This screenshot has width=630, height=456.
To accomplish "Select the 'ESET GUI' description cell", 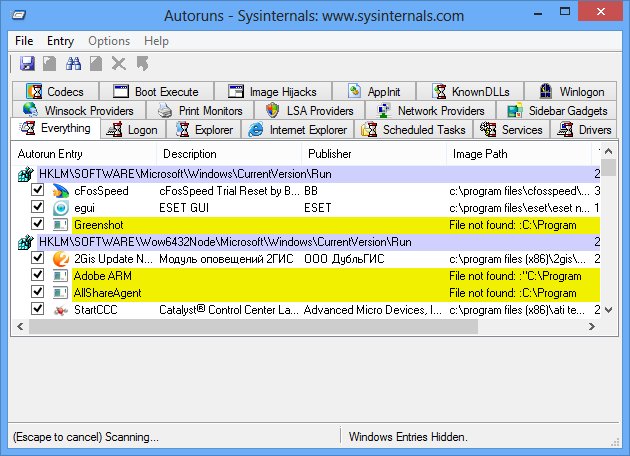I will (x=184, y=208).
